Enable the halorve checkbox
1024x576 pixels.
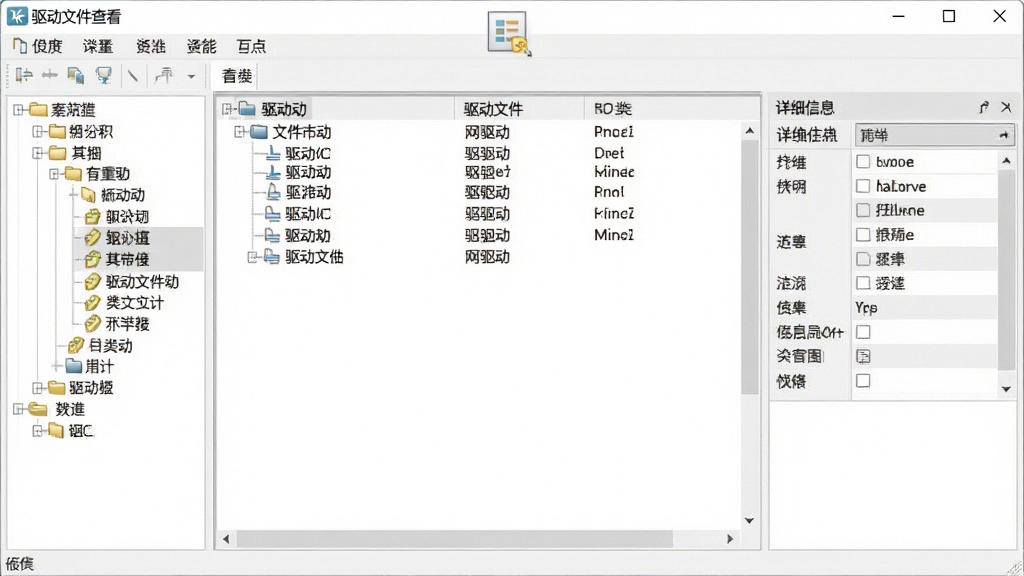point(863,186)
